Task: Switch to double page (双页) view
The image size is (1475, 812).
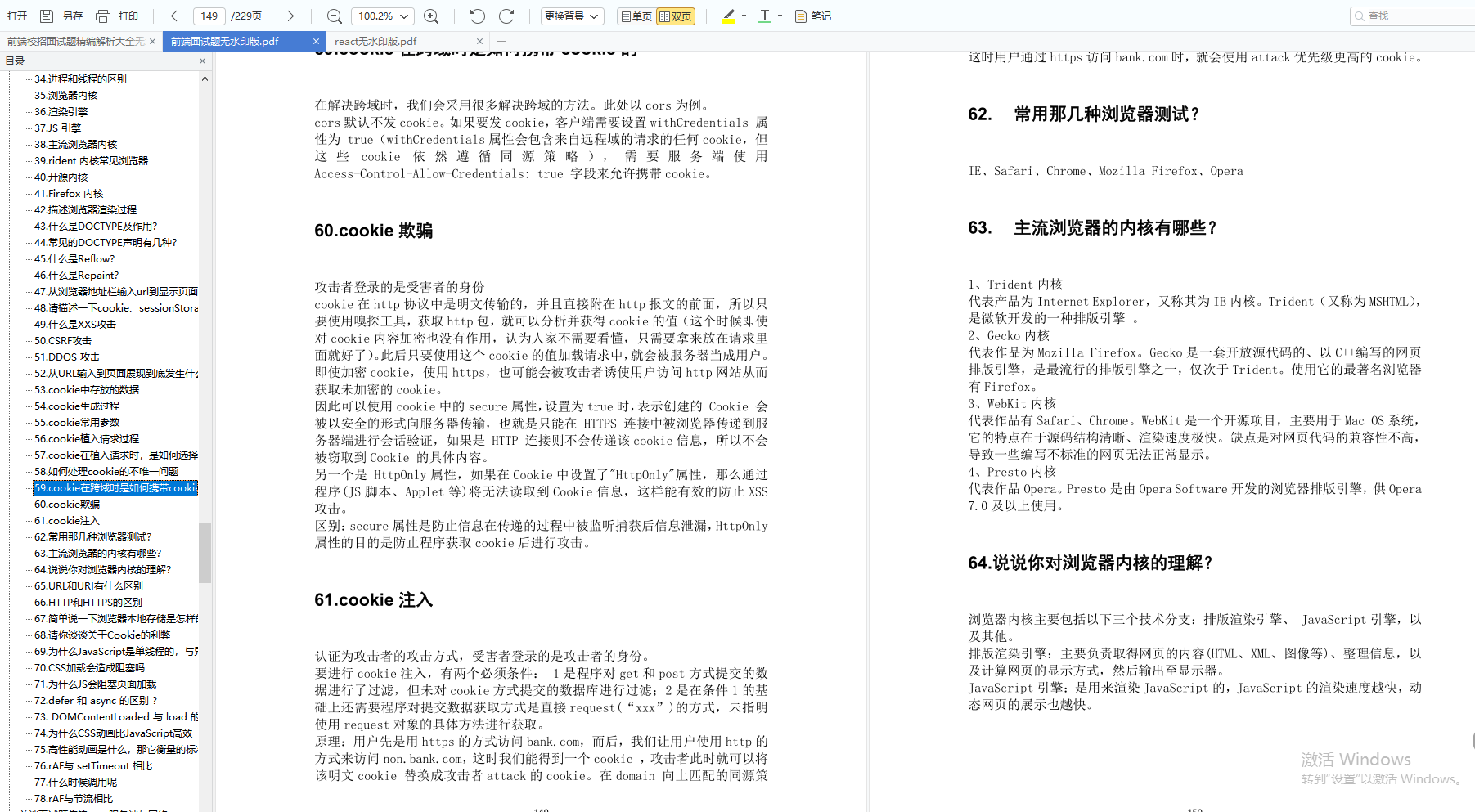Action: tap(676, 16)
